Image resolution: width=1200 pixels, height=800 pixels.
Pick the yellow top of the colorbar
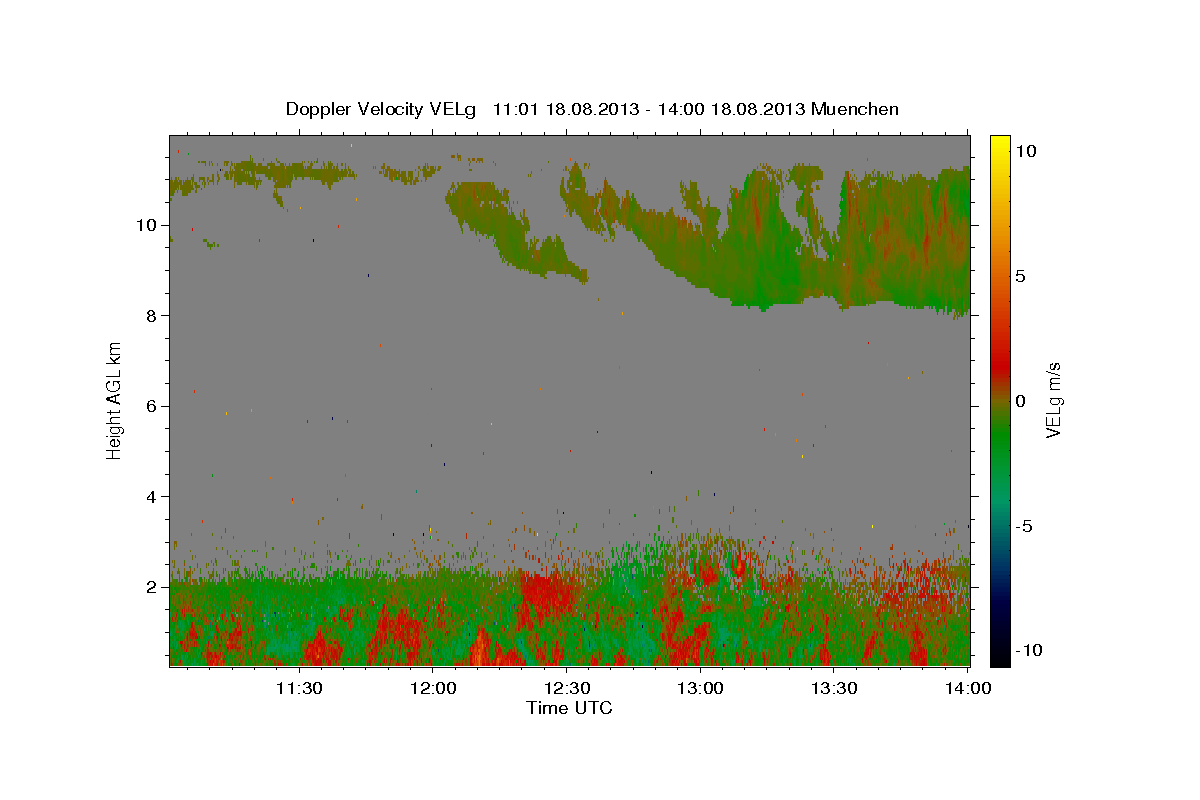(x=1000, y=145)
